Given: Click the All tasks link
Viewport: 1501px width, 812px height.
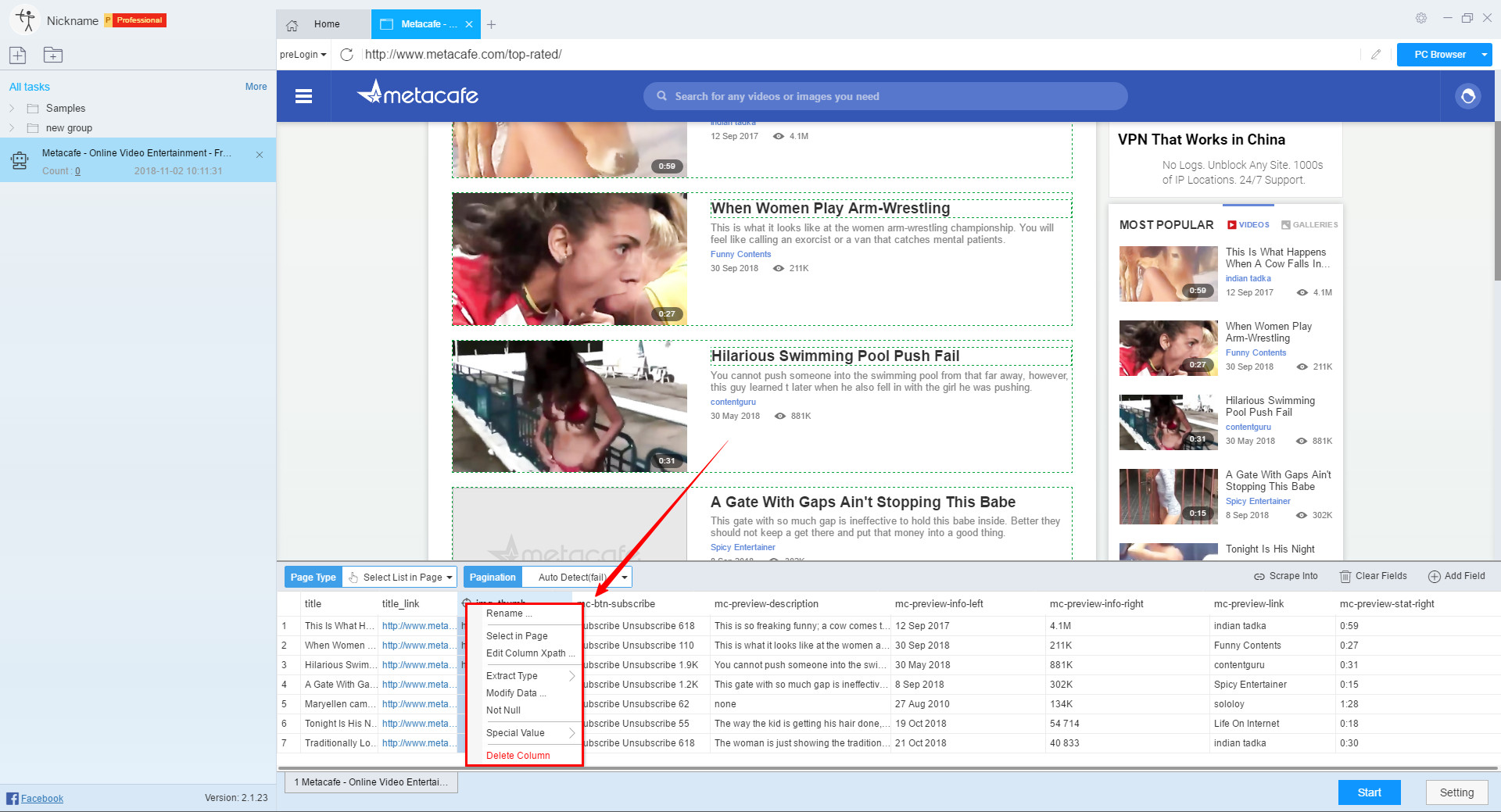Looking at the screenshot, I should pyautogui.click(x=30, y=87).
